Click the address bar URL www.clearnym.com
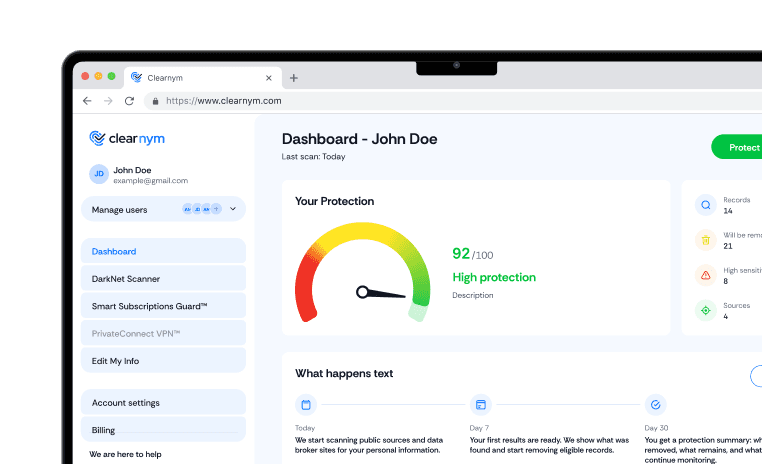The width and height of the screenshot is (762, 464). click(x=224, y=101)
